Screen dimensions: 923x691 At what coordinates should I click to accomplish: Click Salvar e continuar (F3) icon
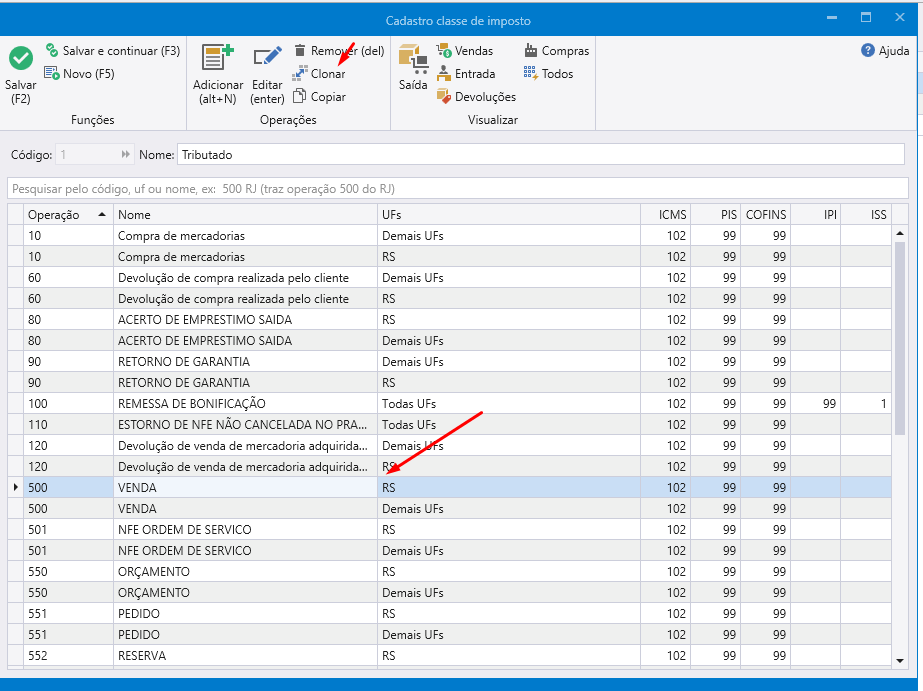point(52,51)
